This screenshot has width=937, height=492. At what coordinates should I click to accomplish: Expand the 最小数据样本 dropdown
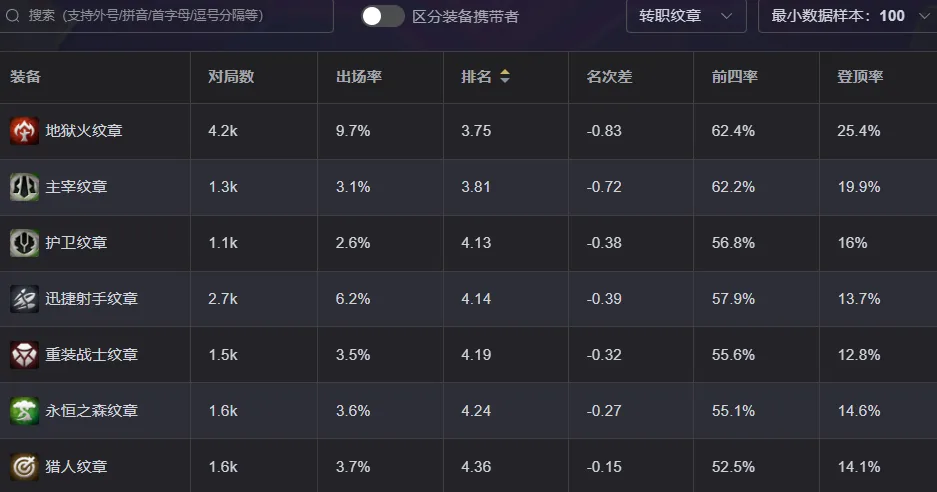[848, 16]
